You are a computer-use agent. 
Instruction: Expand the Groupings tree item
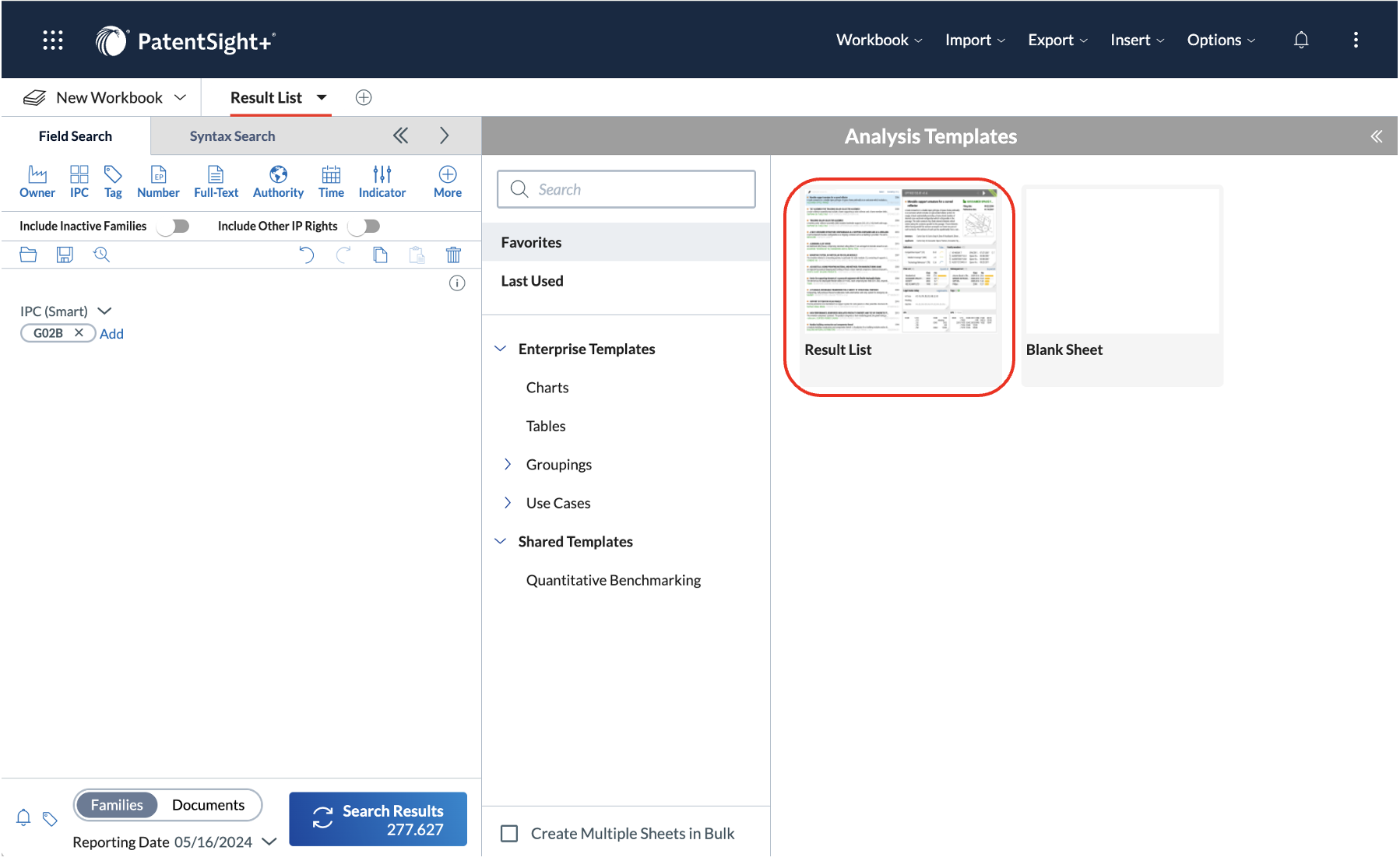pos(508,465)
